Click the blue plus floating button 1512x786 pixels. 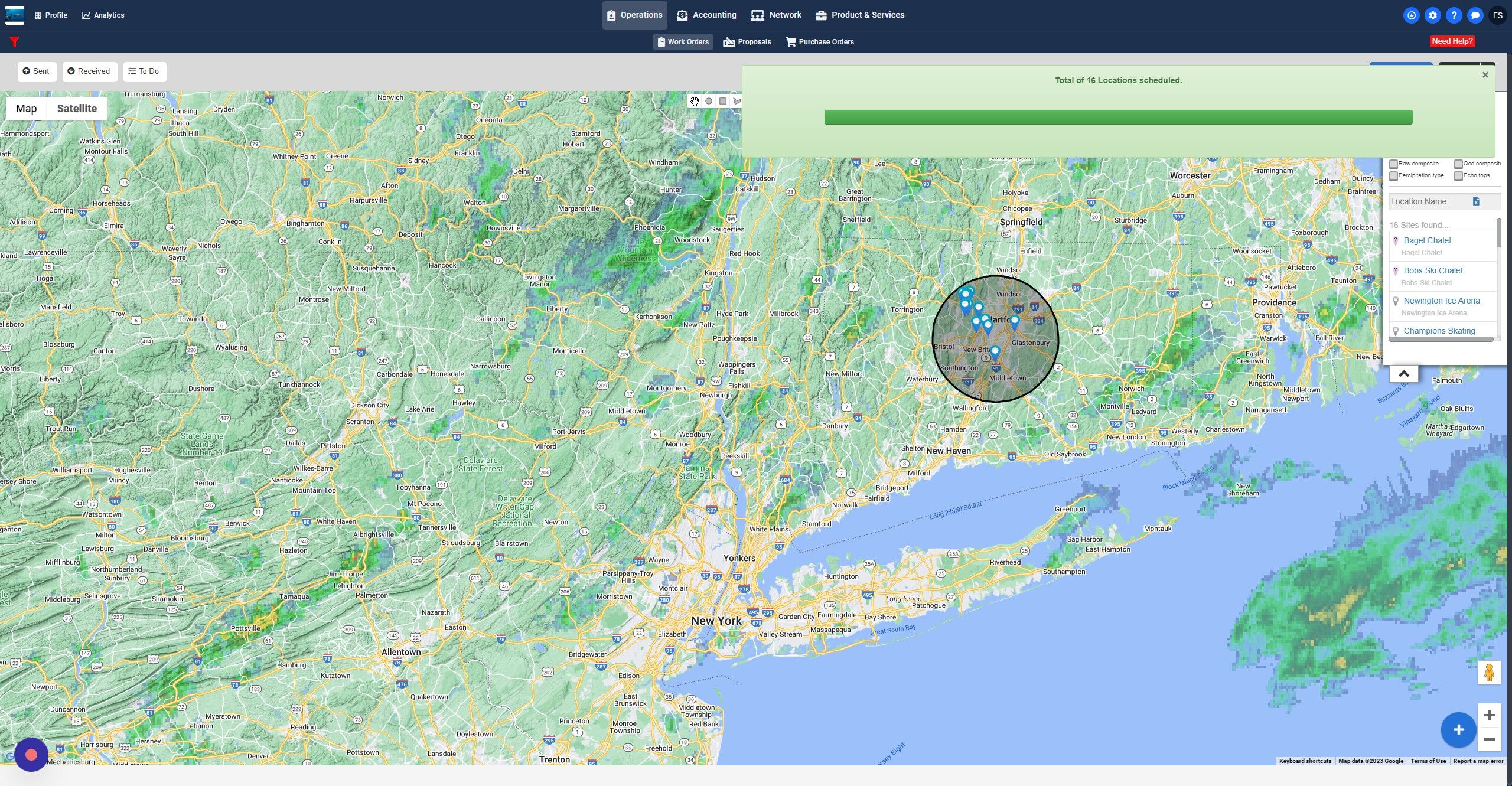point(1458,730)
